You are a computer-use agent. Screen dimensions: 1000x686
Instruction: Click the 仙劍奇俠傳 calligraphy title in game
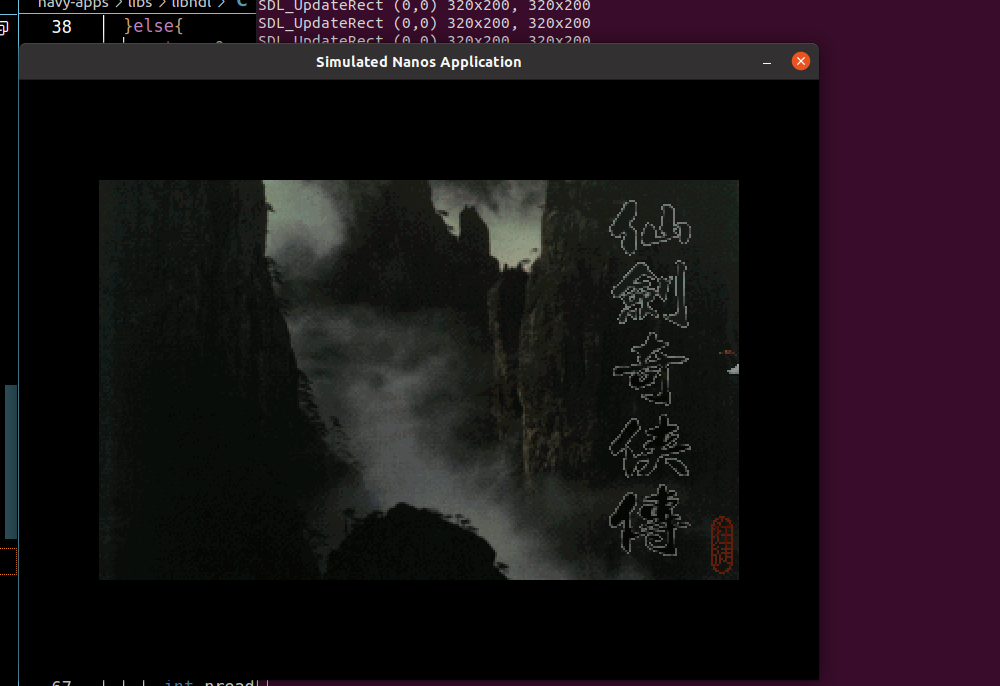click(x=650, y=377)
